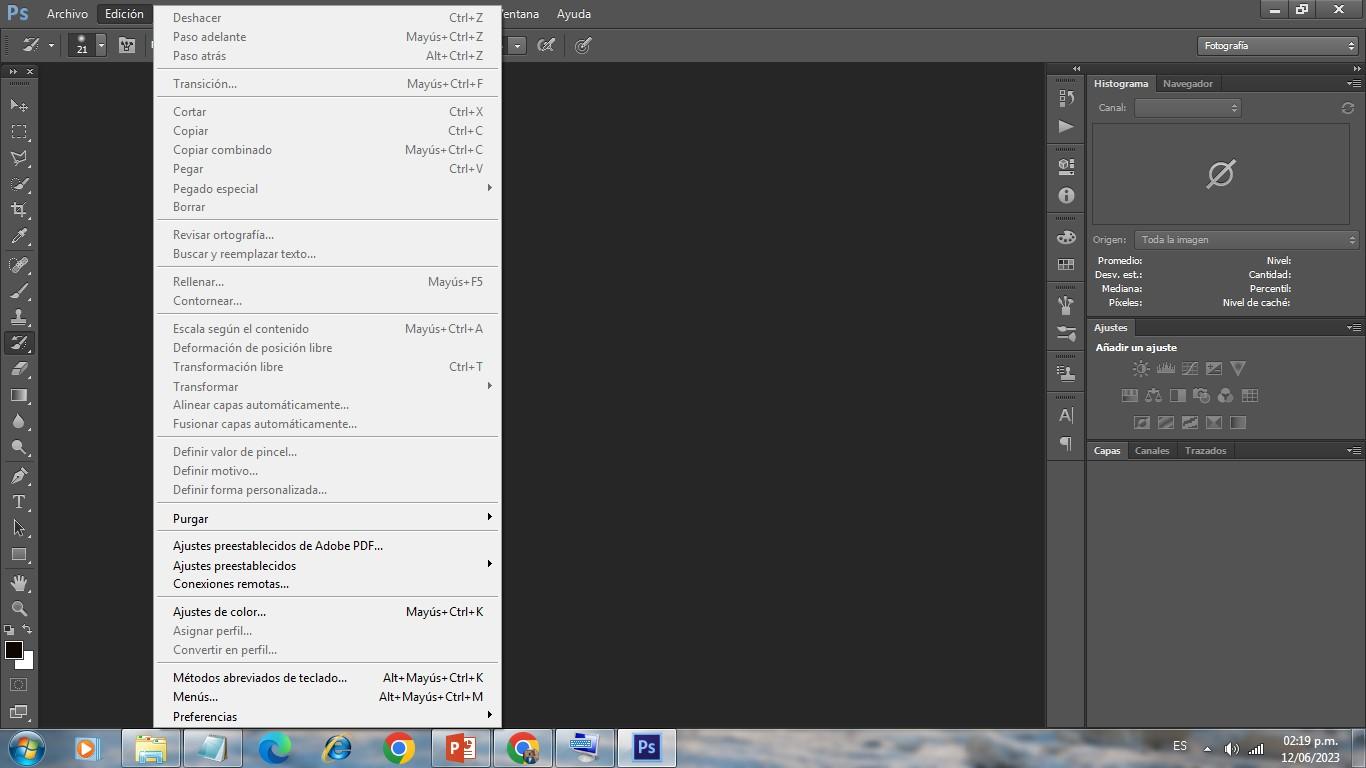The height and width of the screenshot is (768, 1366).
Task: Pick the foreground color swatch
Action: click(13, 650)
